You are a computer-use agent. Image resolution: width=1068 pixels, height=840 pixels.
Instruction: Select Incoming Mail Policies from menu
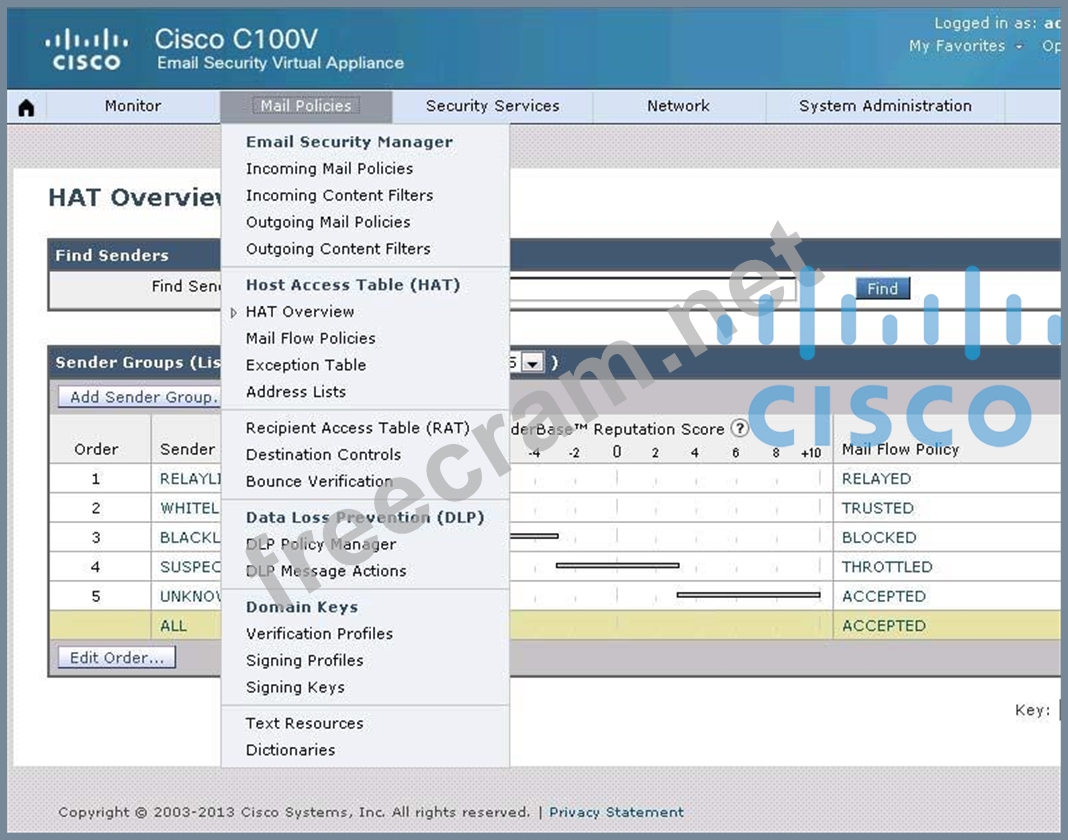coord(329,169)
